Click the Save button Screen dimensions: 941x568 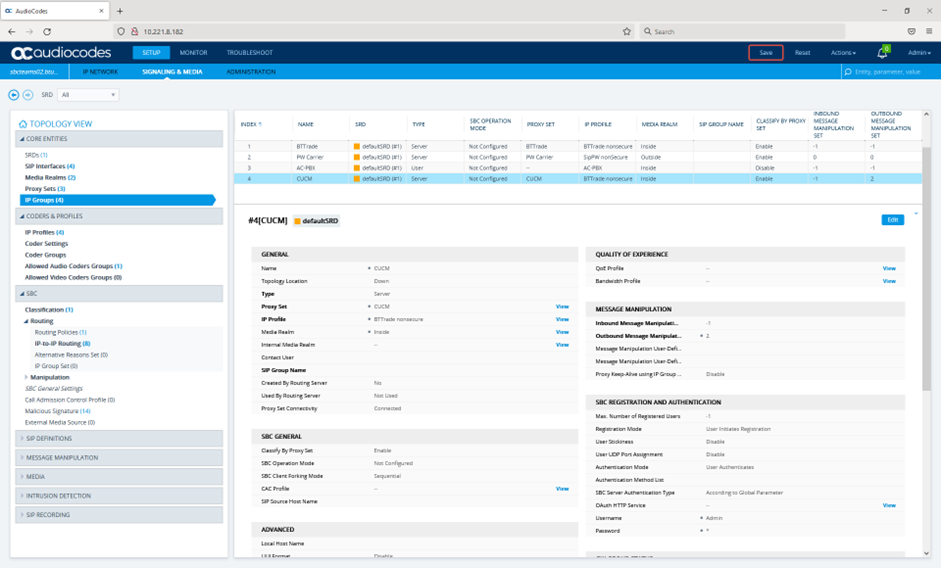click(766, 53)
